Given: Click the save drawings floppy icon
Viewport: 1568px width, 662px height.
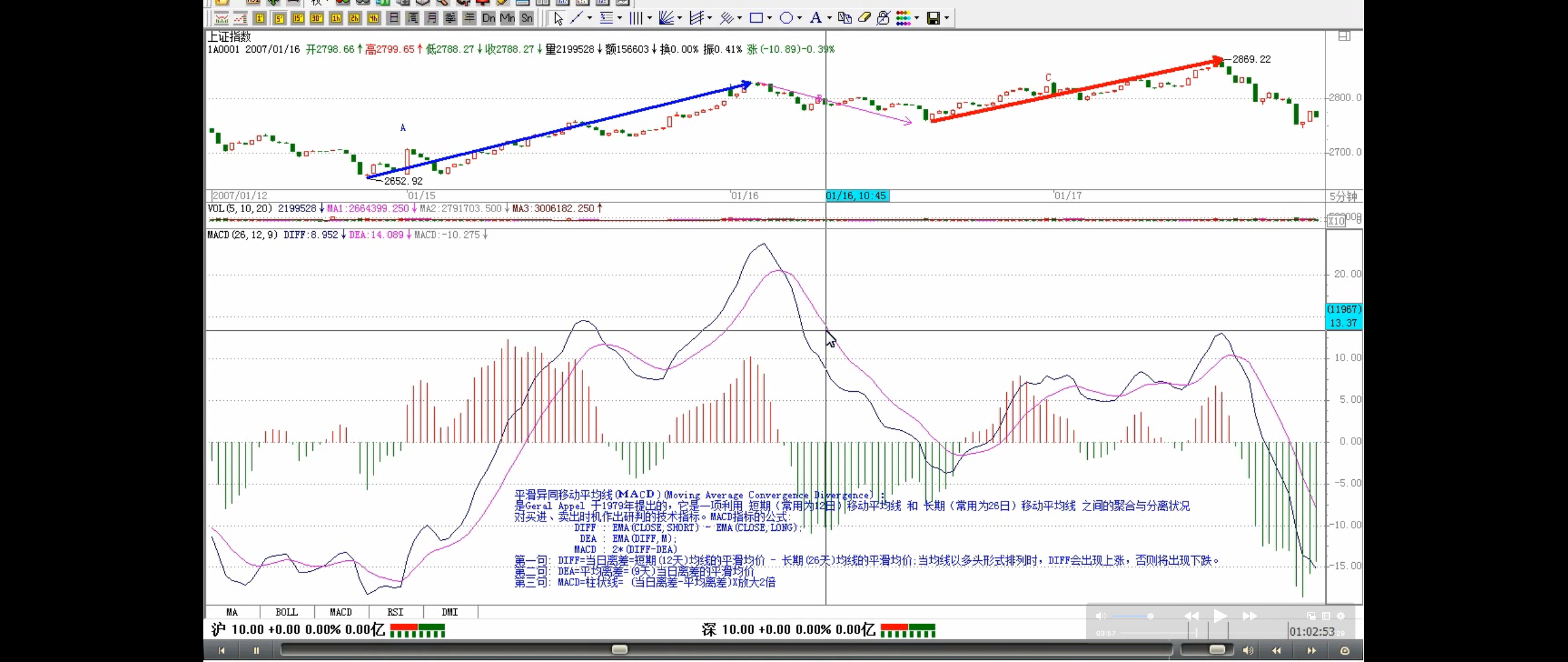Looking at the screenshot, I should pyautogui.click(x=933, y=18).
